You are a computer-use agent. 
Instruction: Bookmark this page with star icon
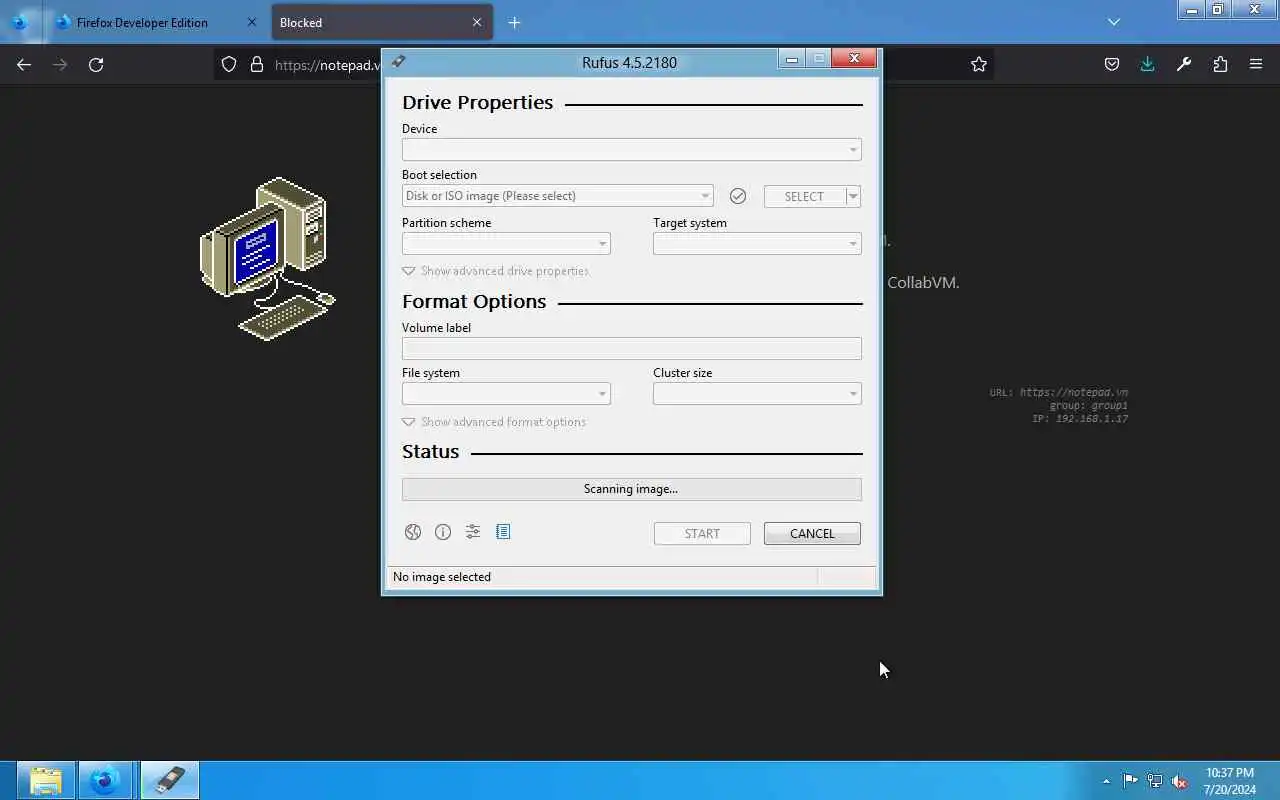point(979,64)
